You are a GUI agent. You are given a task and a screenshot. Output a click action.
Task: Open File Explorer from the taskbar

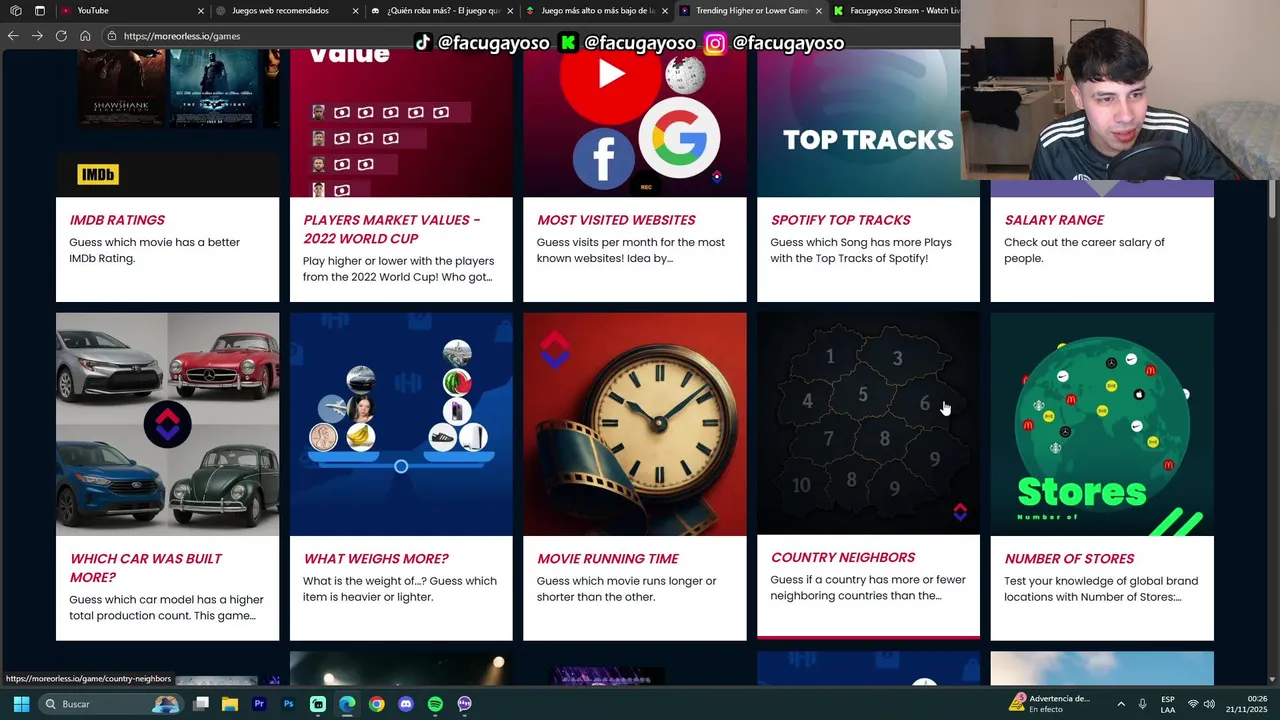point(230,704)
